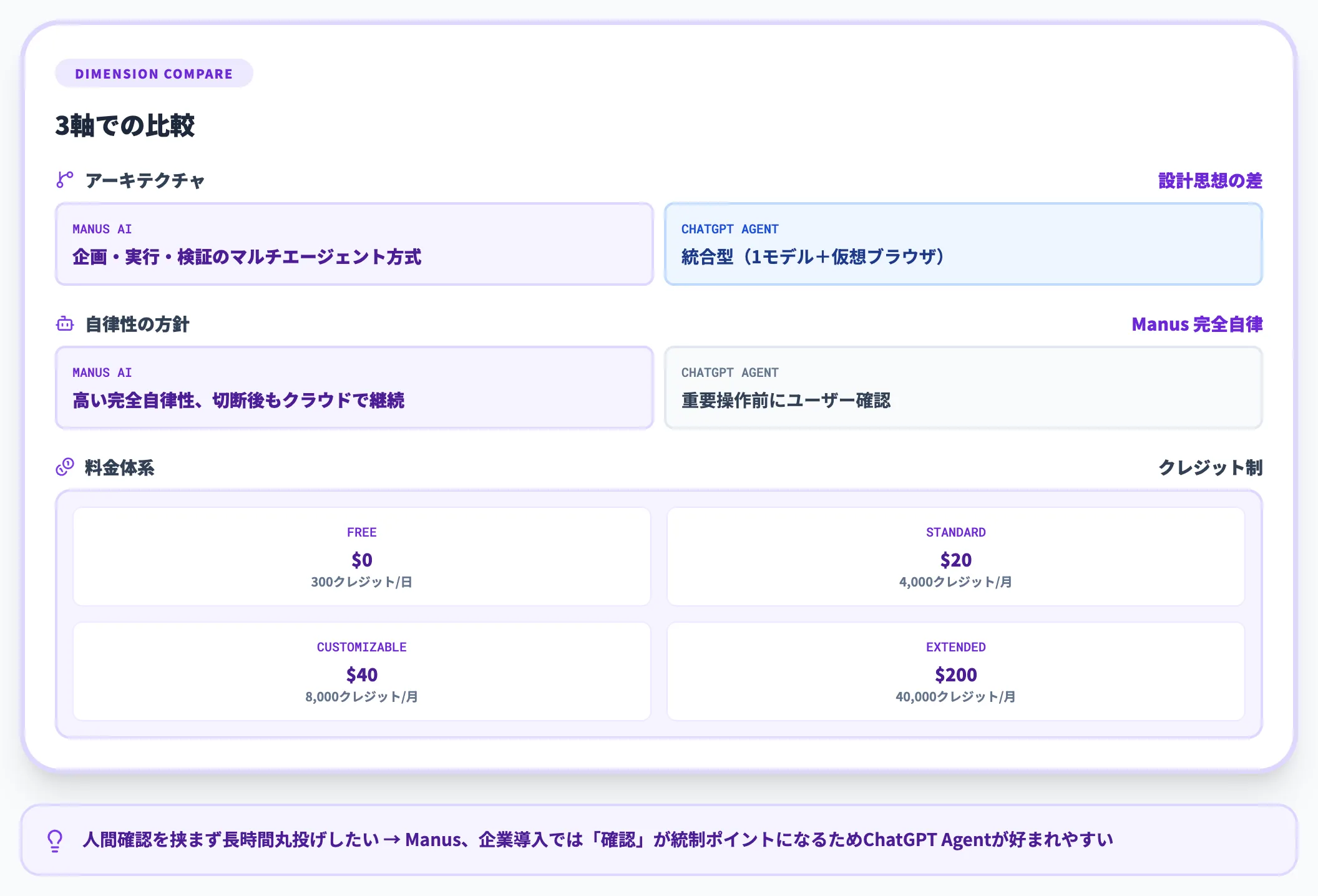The width and height of the screenshot is (1318, 896).
Task: Click the MANUS AI label in architecture card
Action: point(102,229)
